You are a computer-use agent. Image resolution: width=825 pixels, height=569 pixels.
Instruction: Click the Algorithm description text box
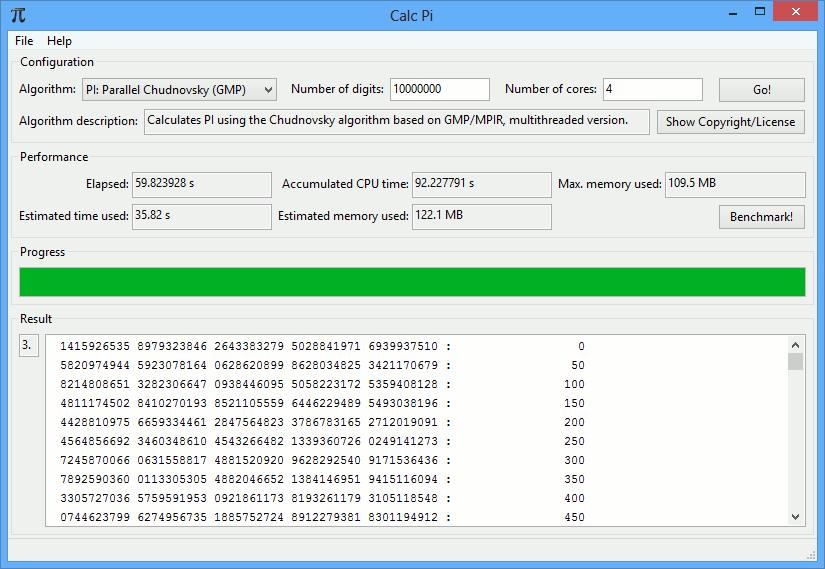pos(397,122)
